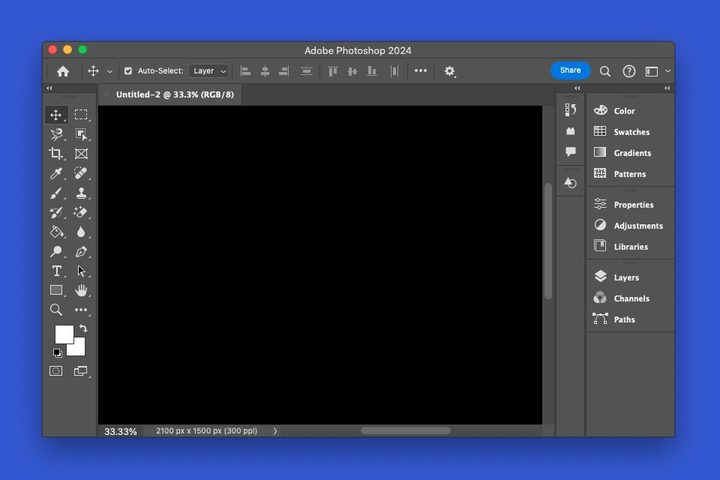The width and height of the screenshot is (720, 480).
Task: Open the tool preset picker arrow
Action: point(109,72)
